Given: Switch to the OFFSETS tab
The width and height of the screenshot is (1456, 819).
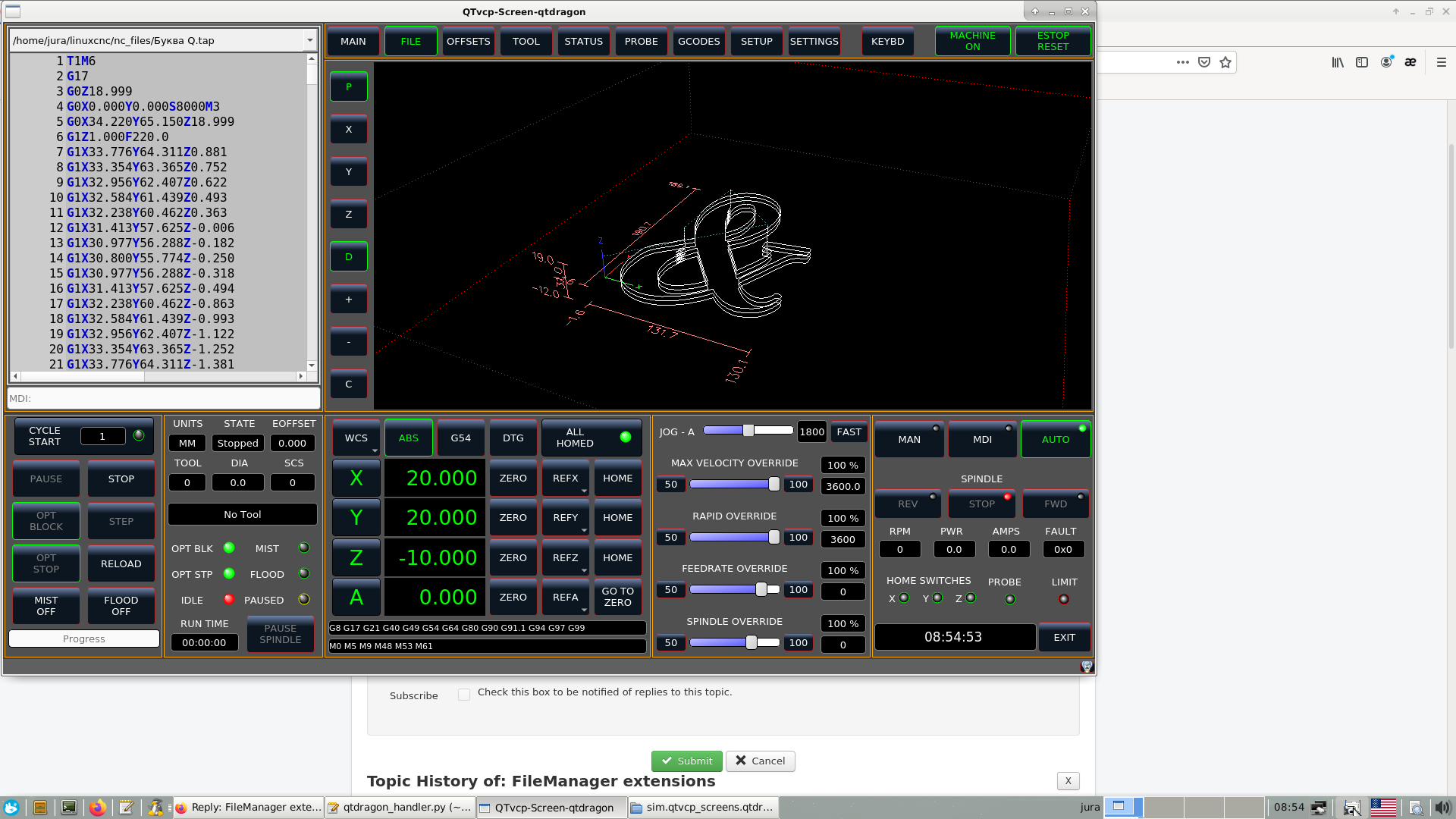Looking at the screenshot, I should [x=469, y=41].
